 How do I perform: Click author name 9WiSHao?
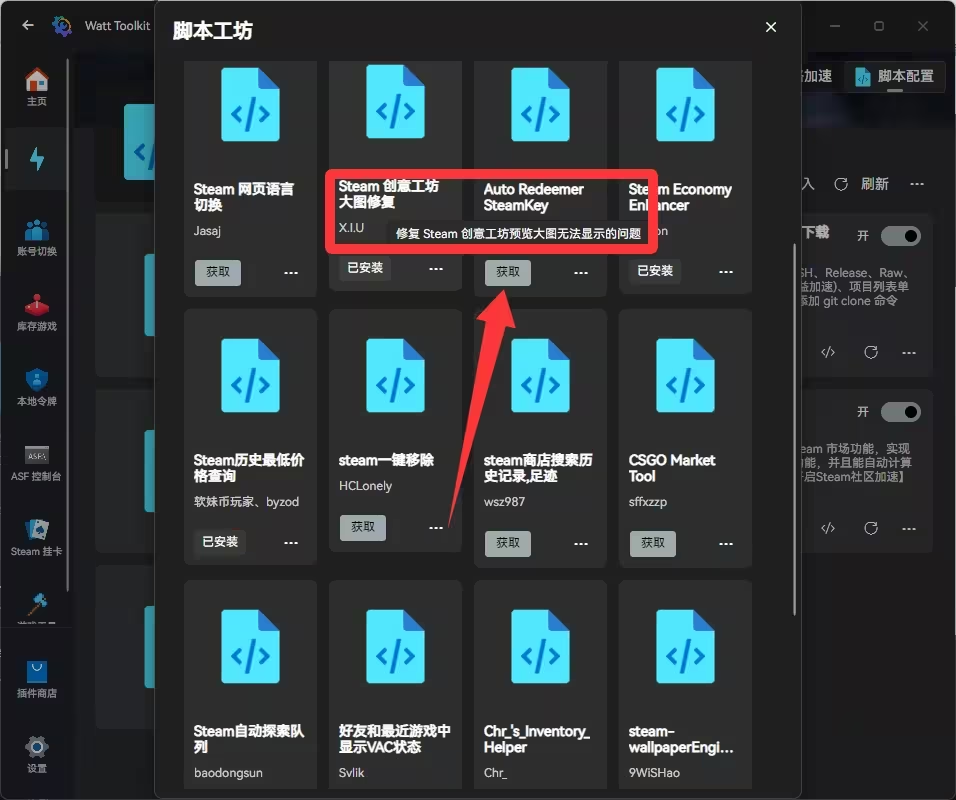(x=654, y=773)
